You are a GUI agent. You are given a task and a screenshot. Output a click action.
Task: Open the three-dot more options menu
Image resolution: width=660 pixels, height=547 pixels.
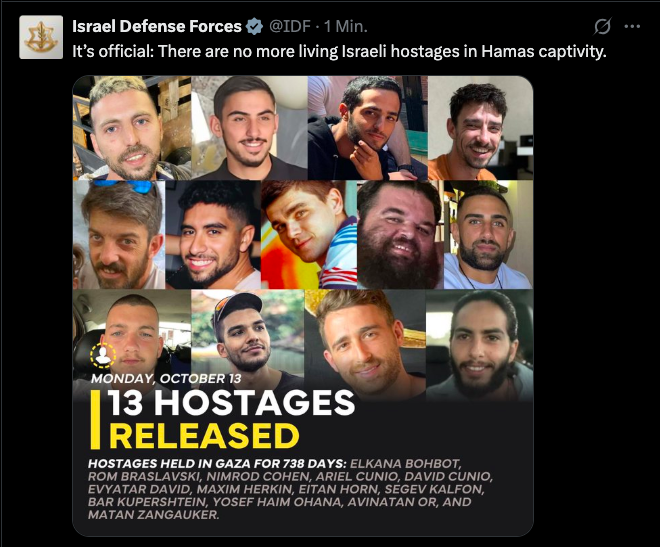click(x=632, y=27)
